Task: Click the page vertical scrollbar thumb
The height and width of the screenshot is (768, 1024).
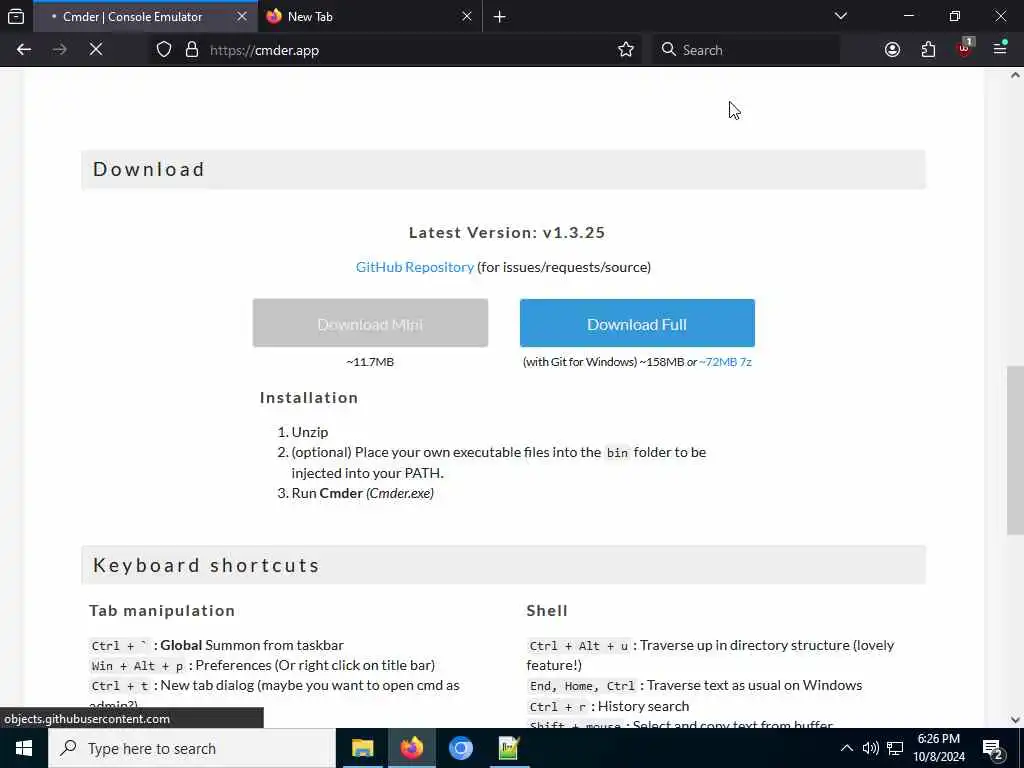Action: point(1015,451)
